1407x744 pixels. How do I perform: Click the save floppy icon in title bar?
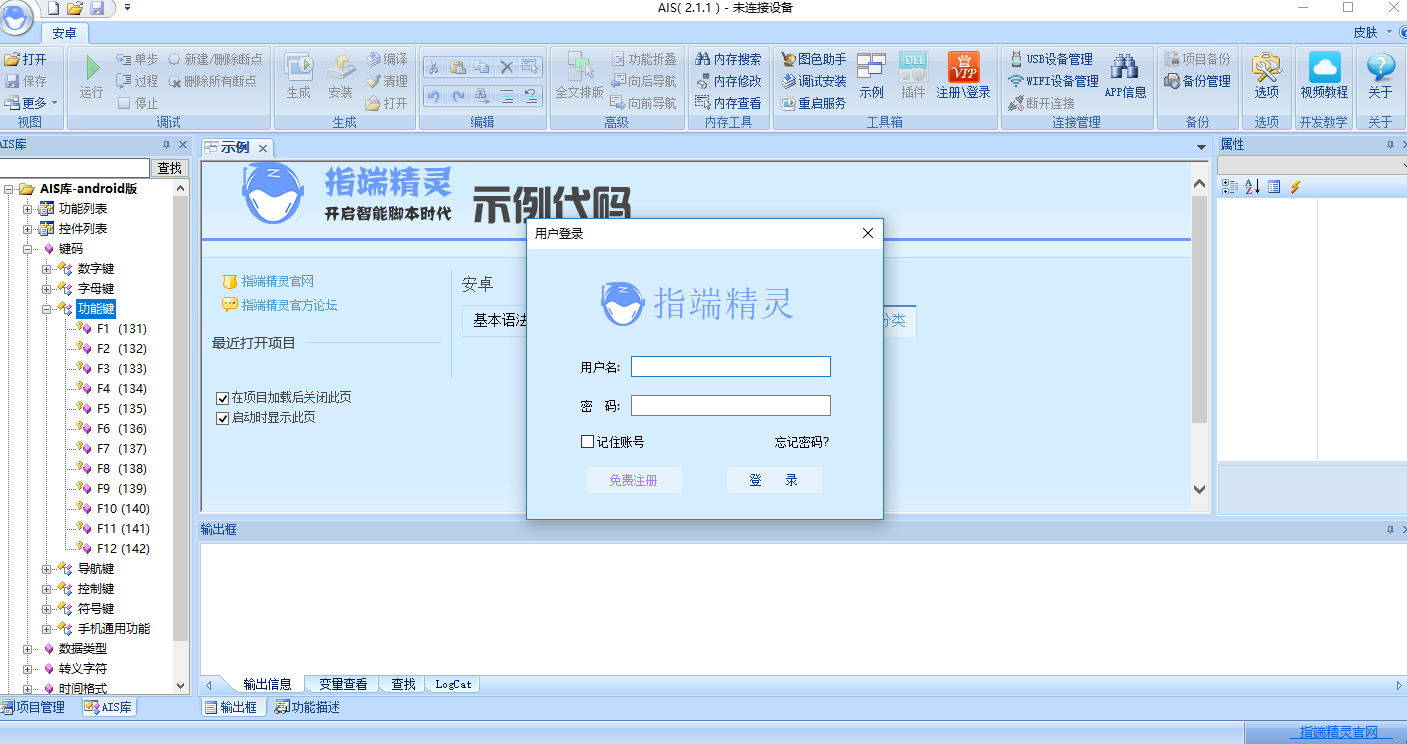(97, 8)
